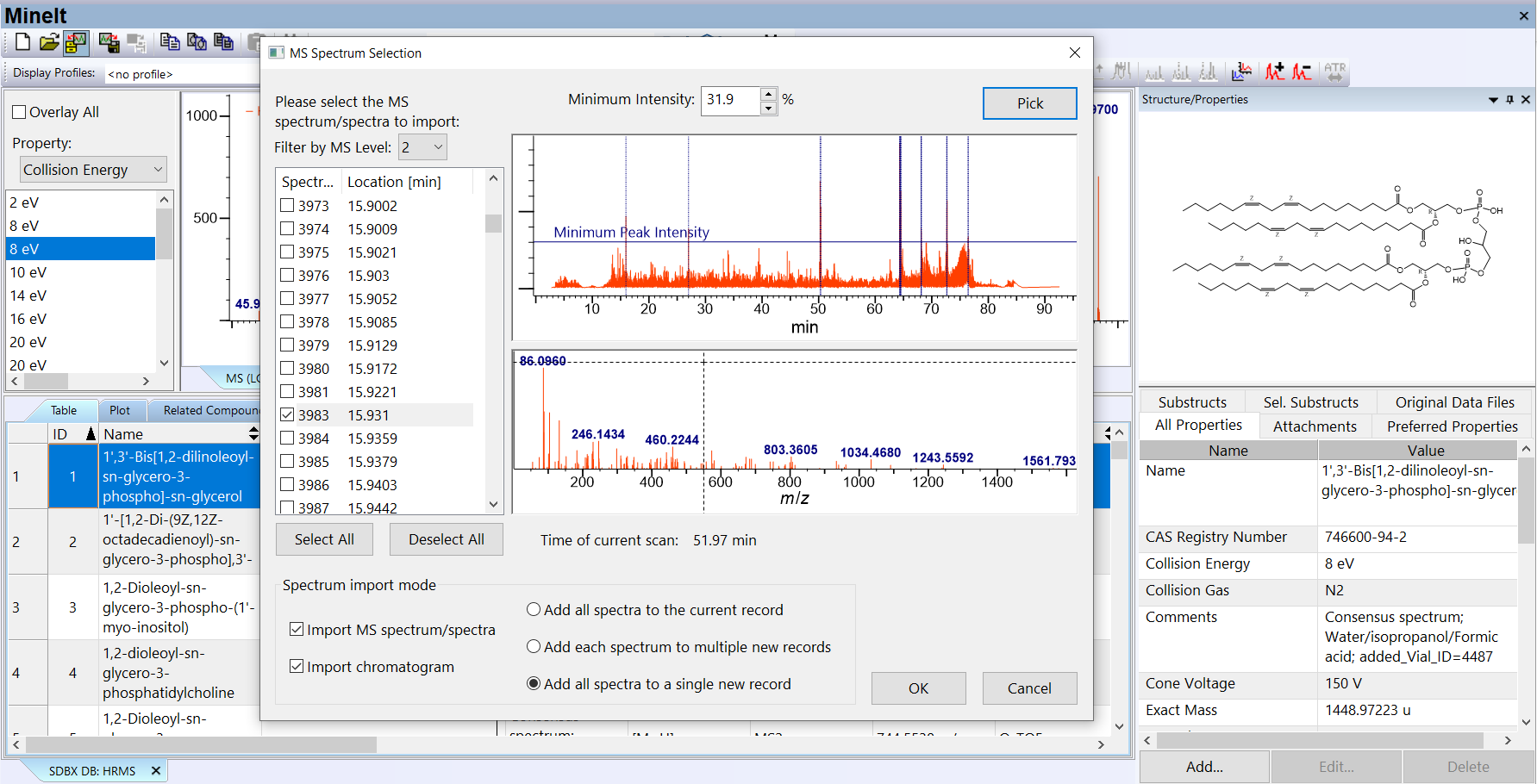Check the box for spectrum 3976
Screen dimensions: 1537x784
(x=288, y=276)
